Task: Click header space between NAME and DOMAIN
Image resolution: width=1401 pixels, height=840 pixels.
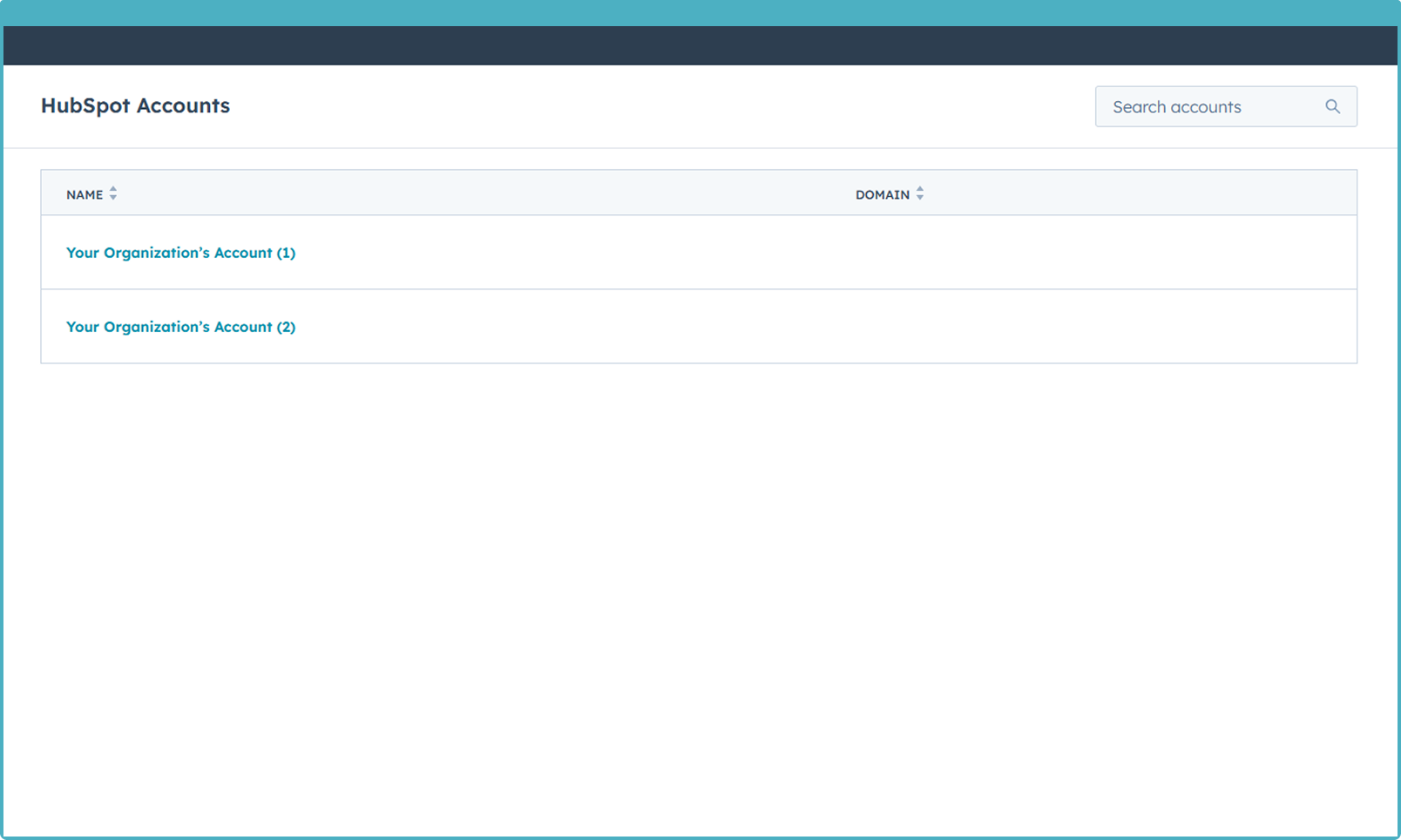Action: click(479, 193)
